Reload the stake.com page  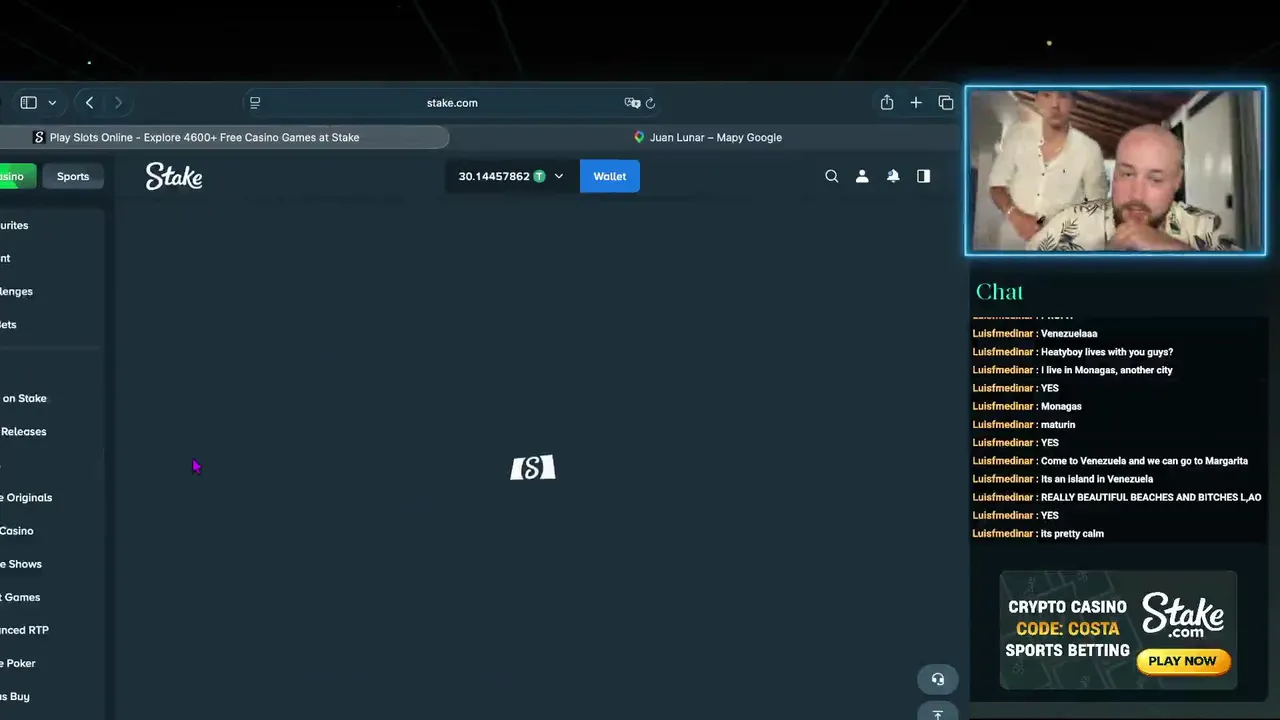coord(650,103)
